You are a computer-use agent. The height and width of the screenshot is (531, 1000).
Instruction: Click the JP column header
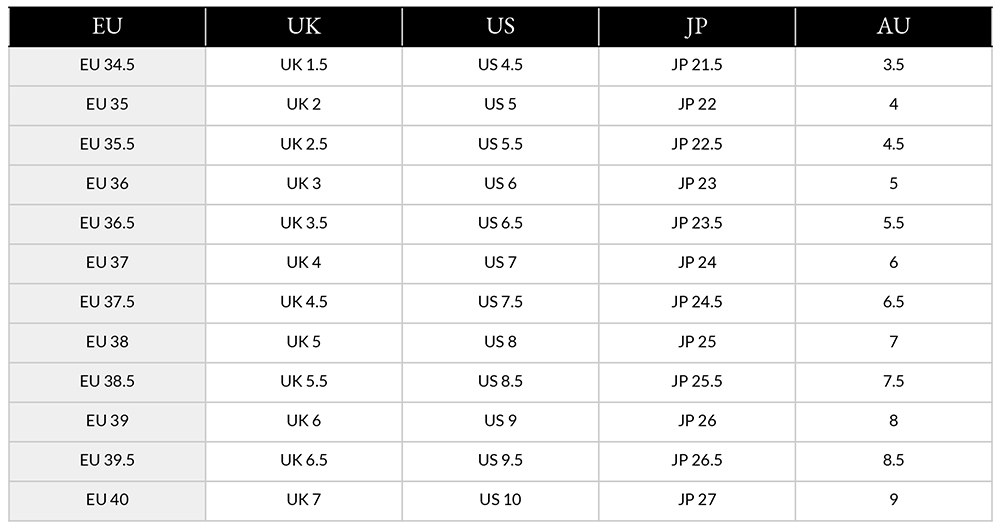696,26
